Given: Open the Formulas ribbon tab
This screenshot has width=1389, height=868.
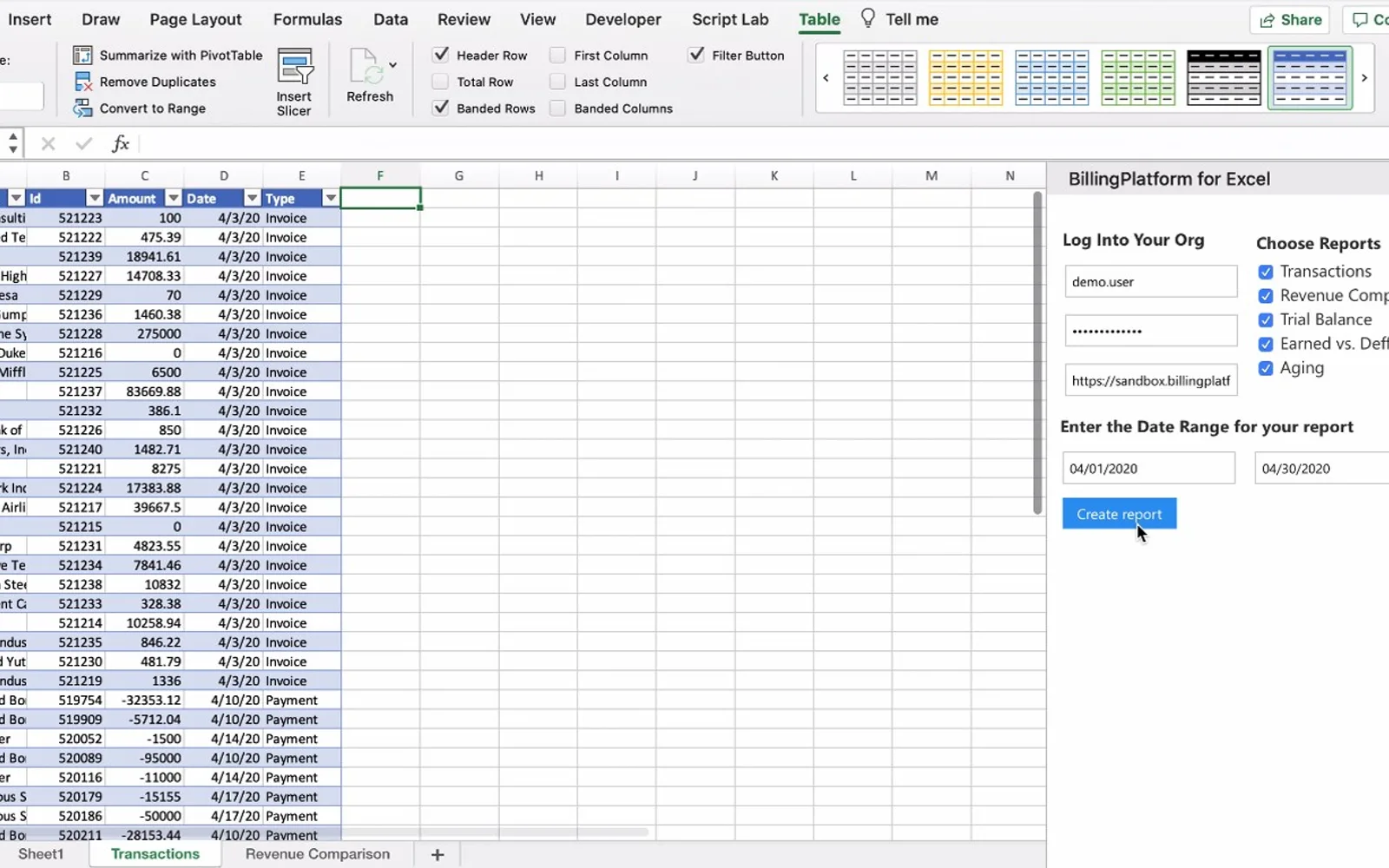Looking at the screenshot, I should pos(307,19).
